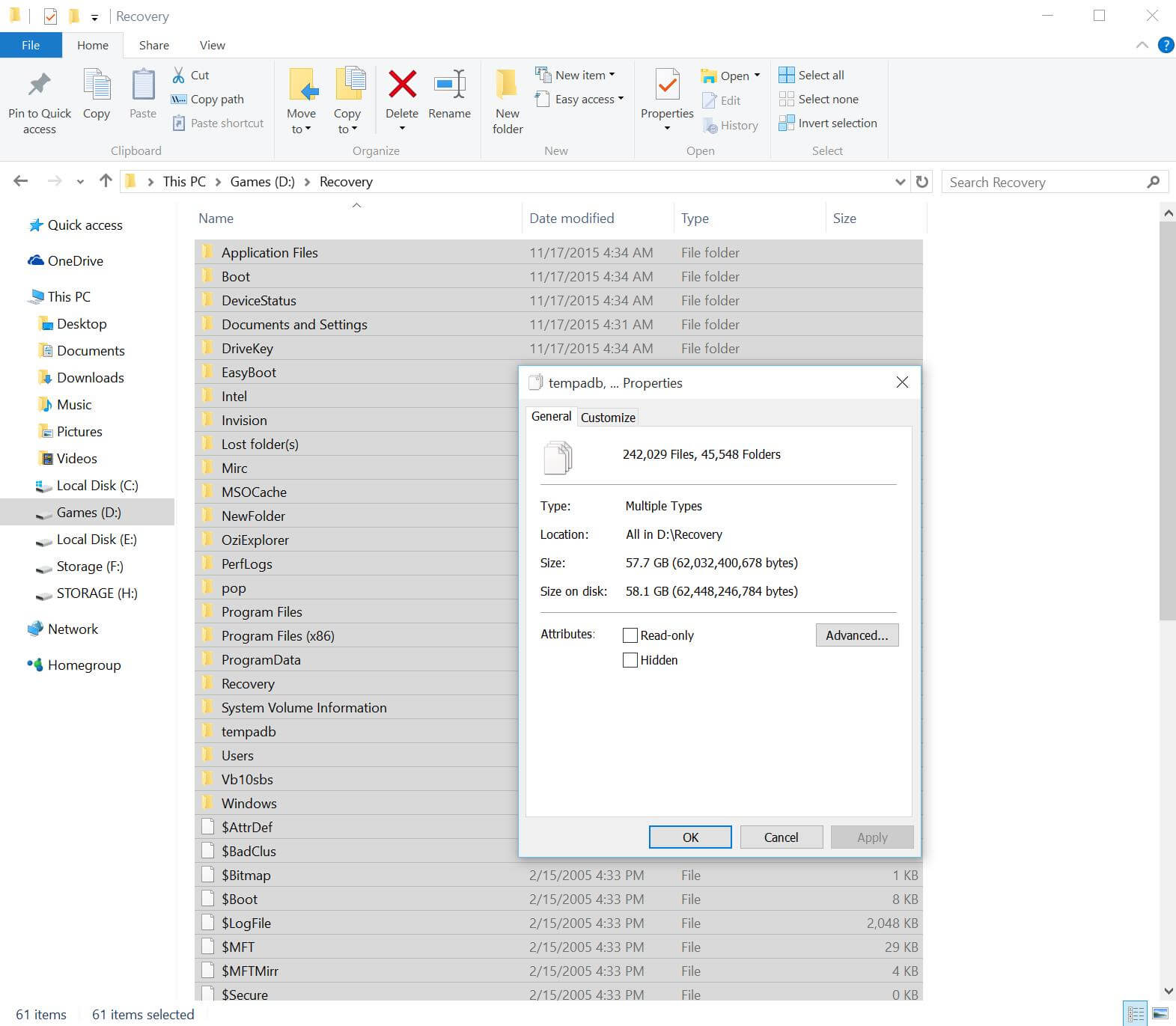Click the Search Recovery input field
This screenshot has width=1176, height=1026.
point(1044,182)
